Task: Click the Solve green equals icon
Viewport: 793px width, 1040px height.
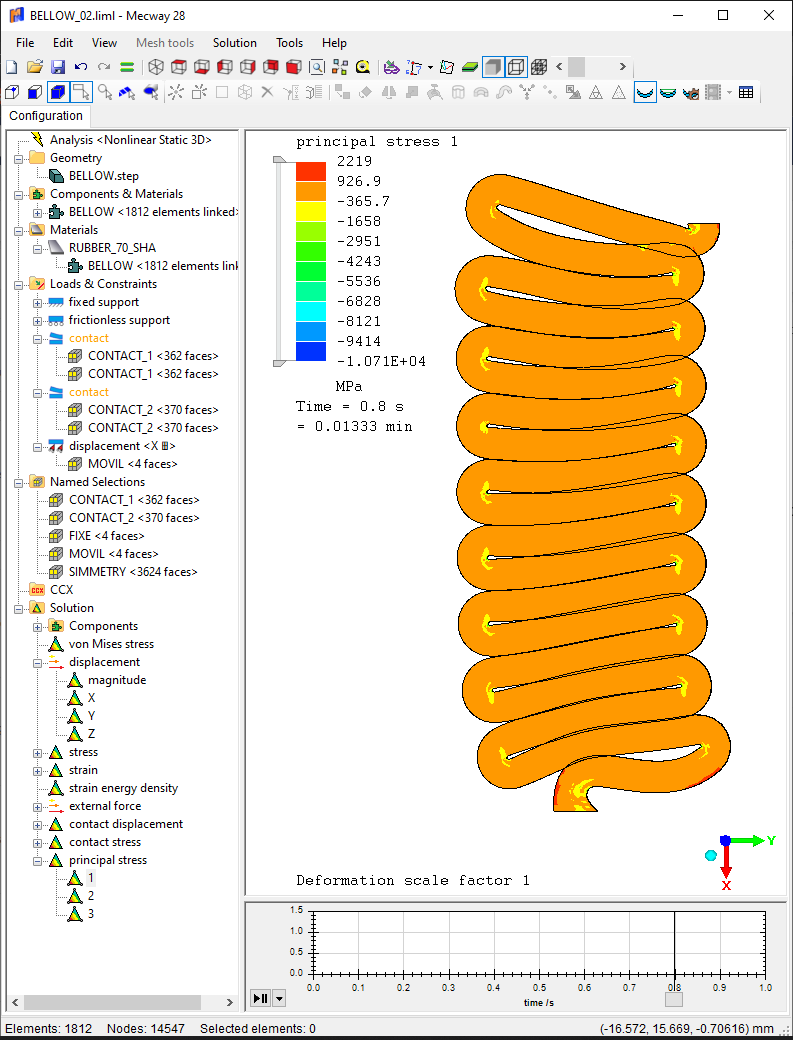Action: point(127,67)
